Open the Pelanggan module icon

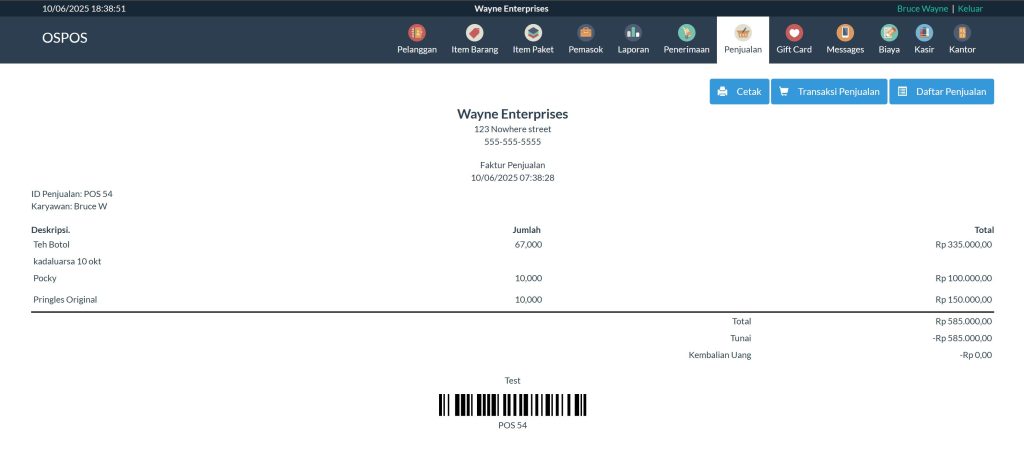416,33
